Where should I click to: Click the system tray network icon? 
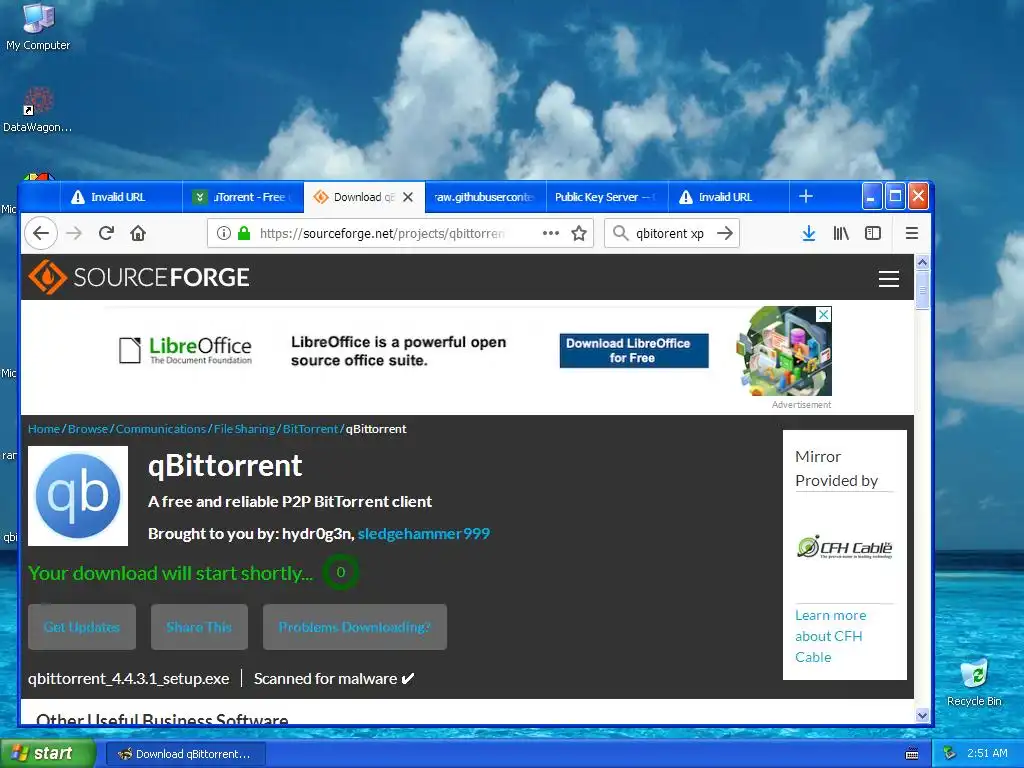tap(949, 753)
